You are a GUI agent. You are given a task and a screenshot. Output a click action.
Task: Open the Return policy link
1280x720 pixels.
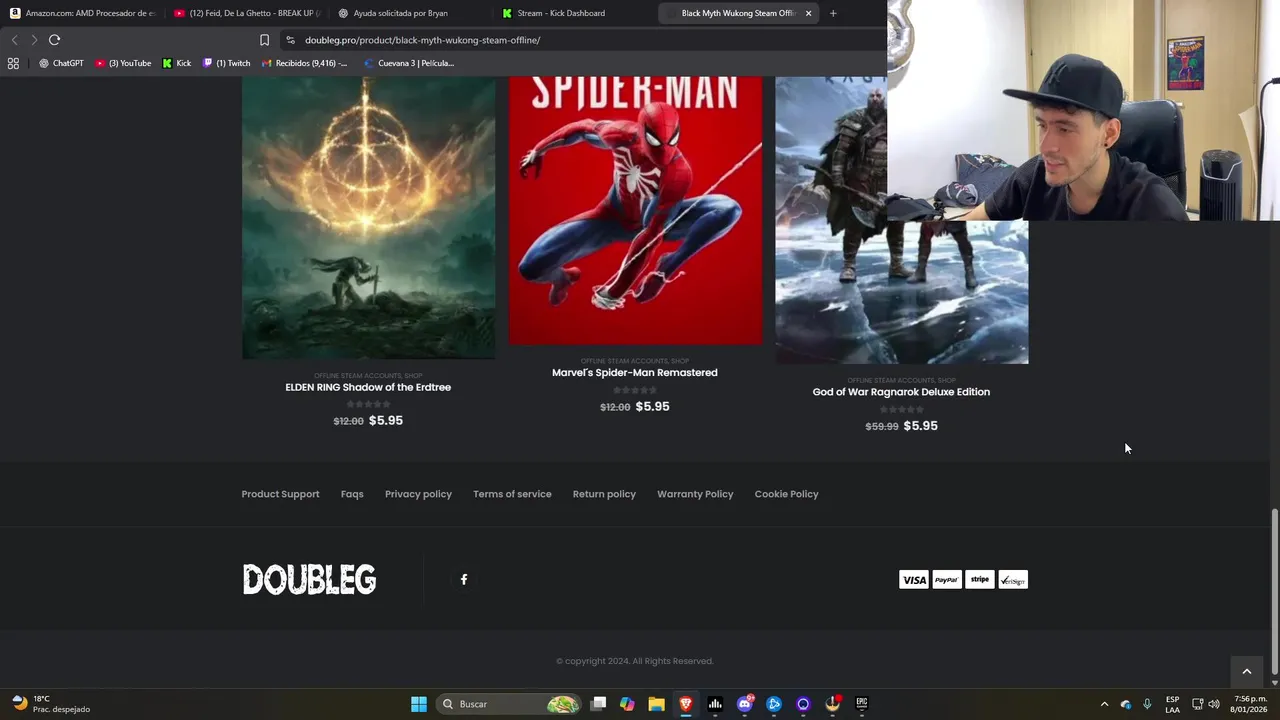click(x=604, y=494)
